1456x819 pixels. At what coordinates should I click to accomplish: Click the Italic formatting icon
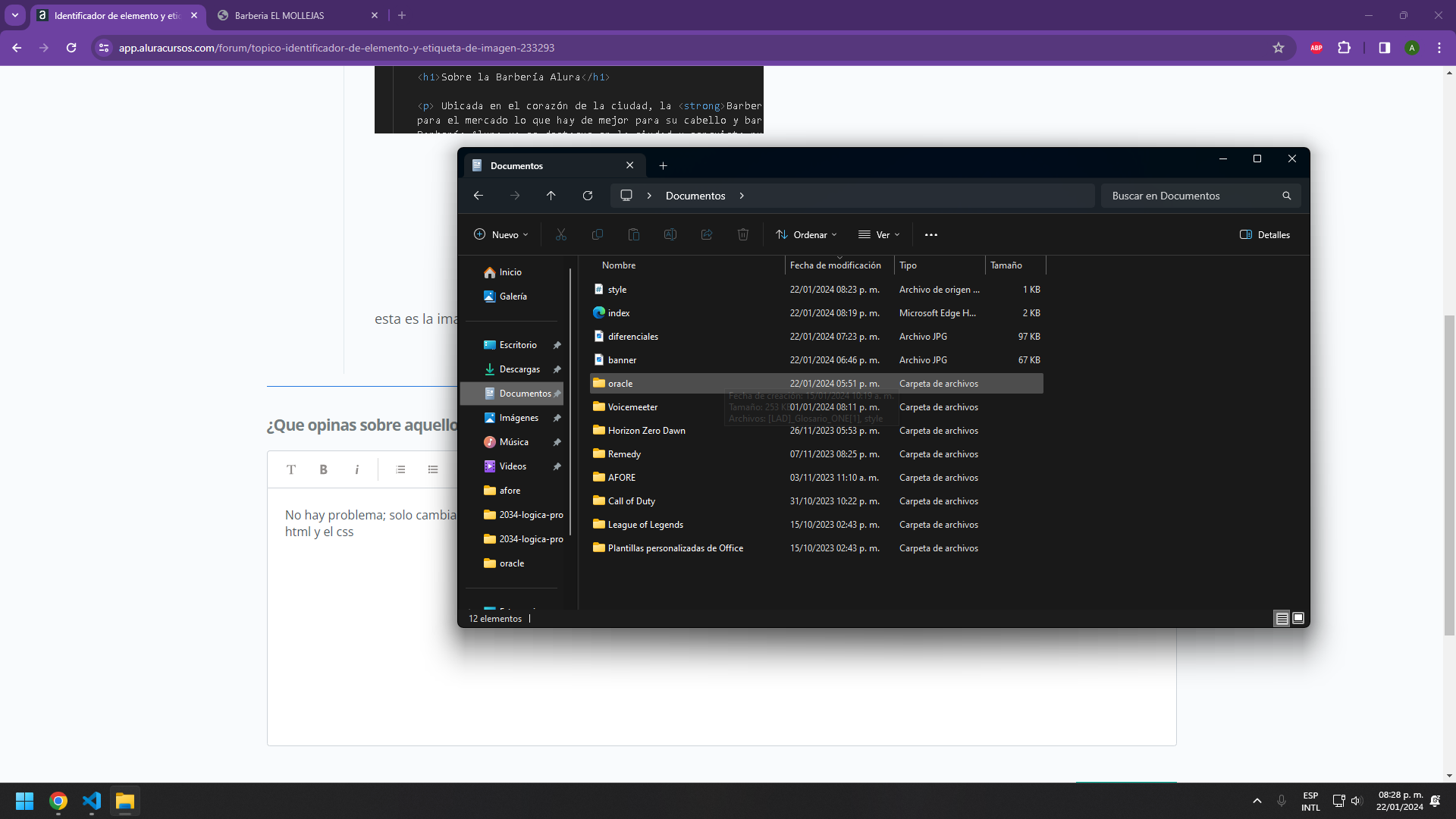(357, 470)
